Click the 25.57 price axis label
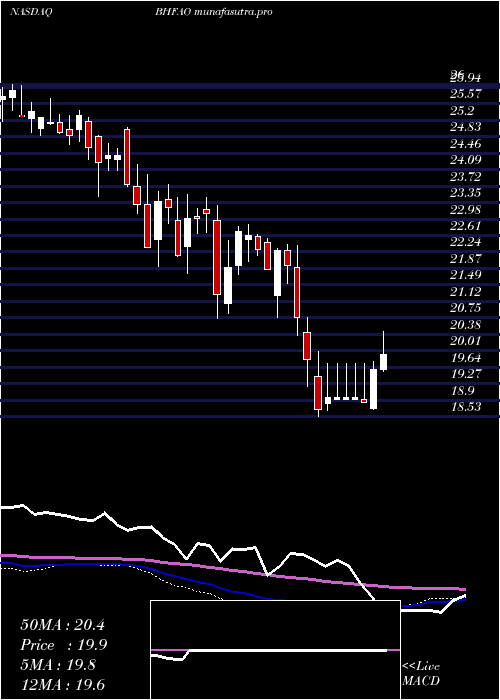 tap(465, 94)
